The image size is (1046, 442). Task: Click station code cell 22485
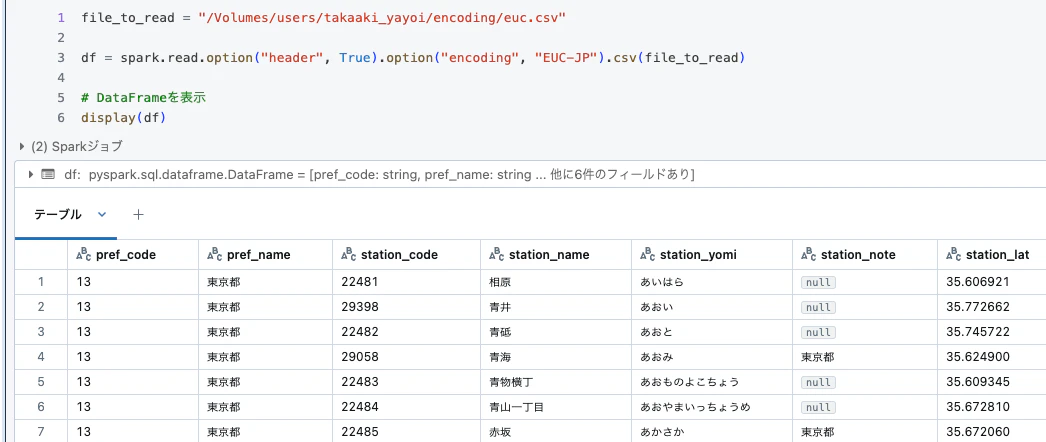[x=406, y=431]
